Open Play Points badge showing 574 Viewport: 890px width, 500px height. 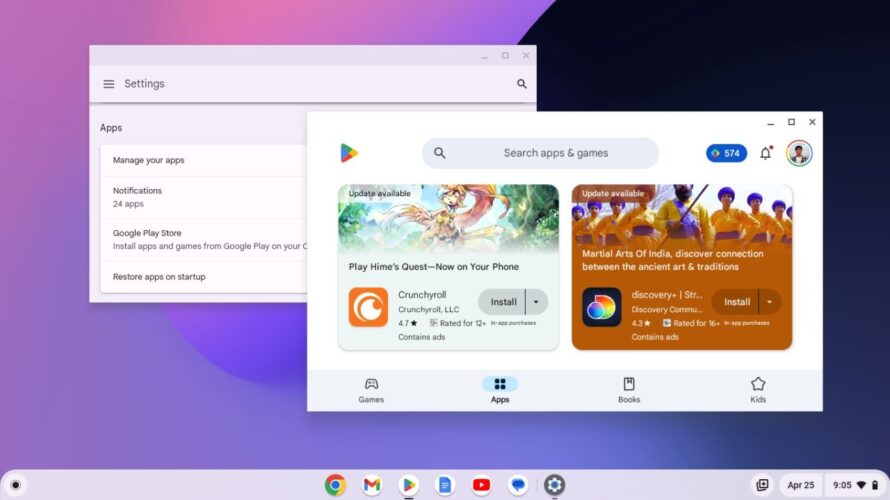(726, 153)
